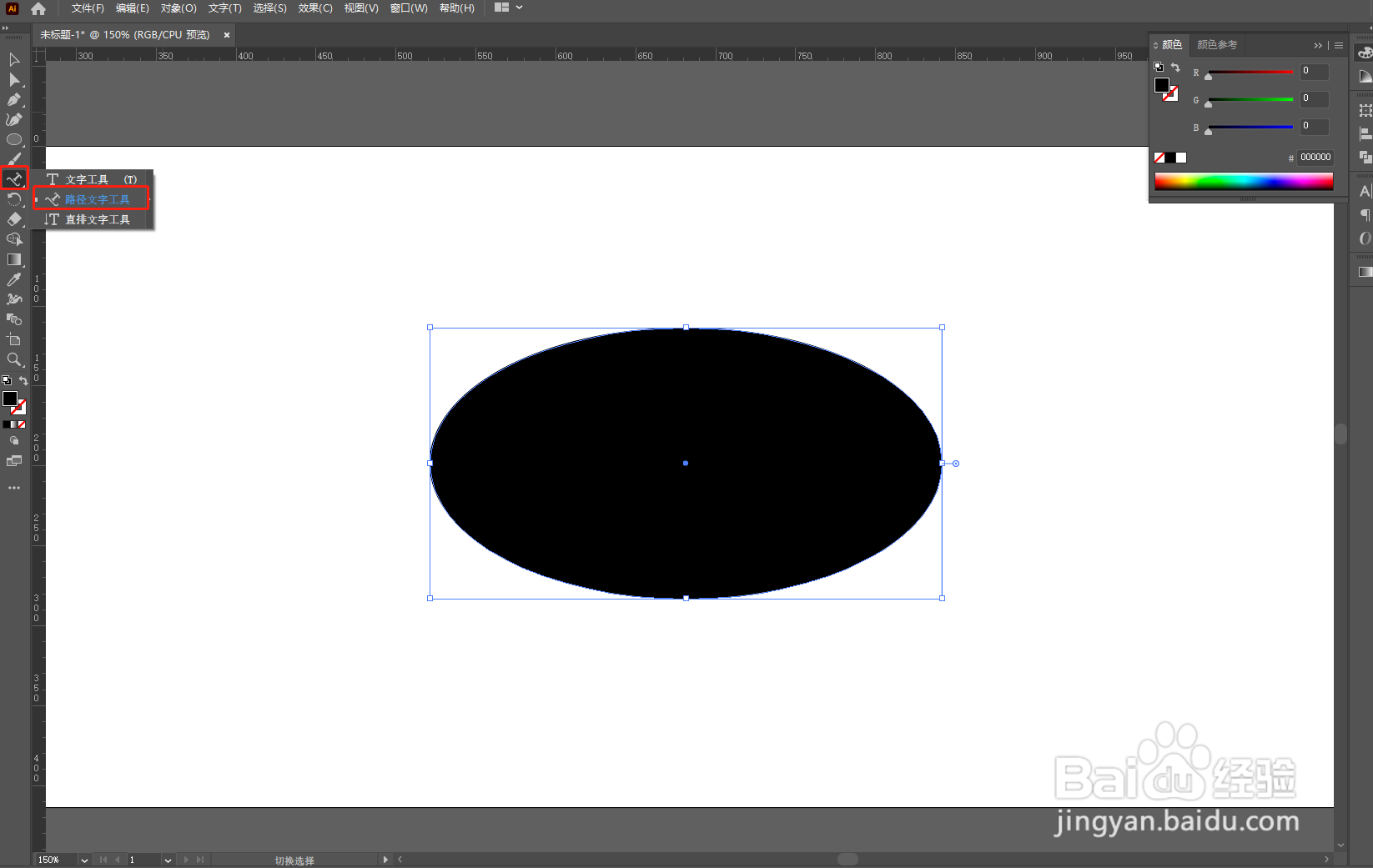Screen dimensions: 1373x868
Task: Switch to 颜色参考 panel tab
Action: coord(1217,45)
